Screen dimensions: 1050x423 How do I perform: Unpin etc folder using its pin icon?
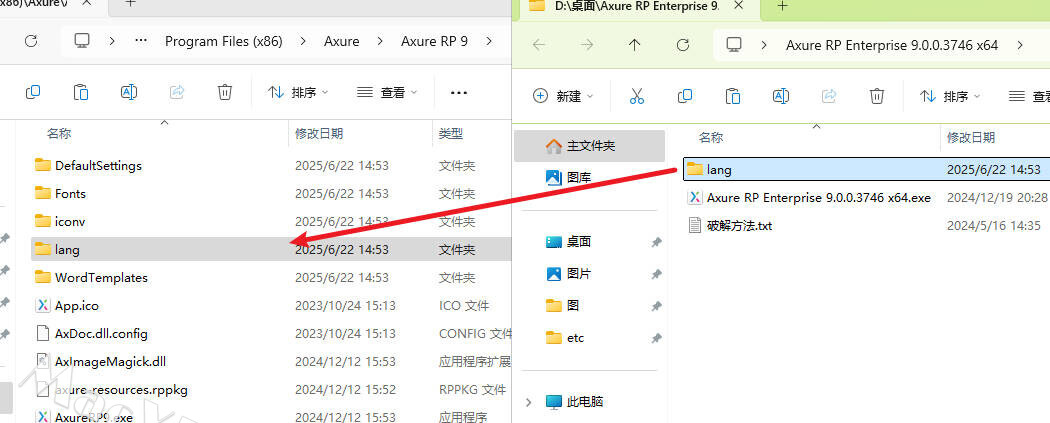click(x=656, y=338)
